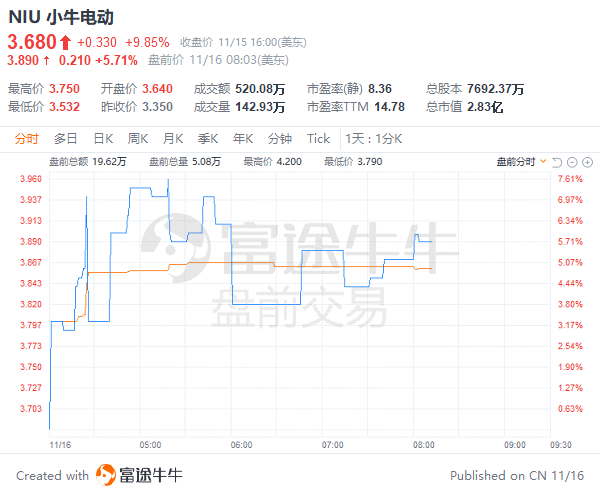Click 成交量 142.93万 value

(x=260, y=107)
